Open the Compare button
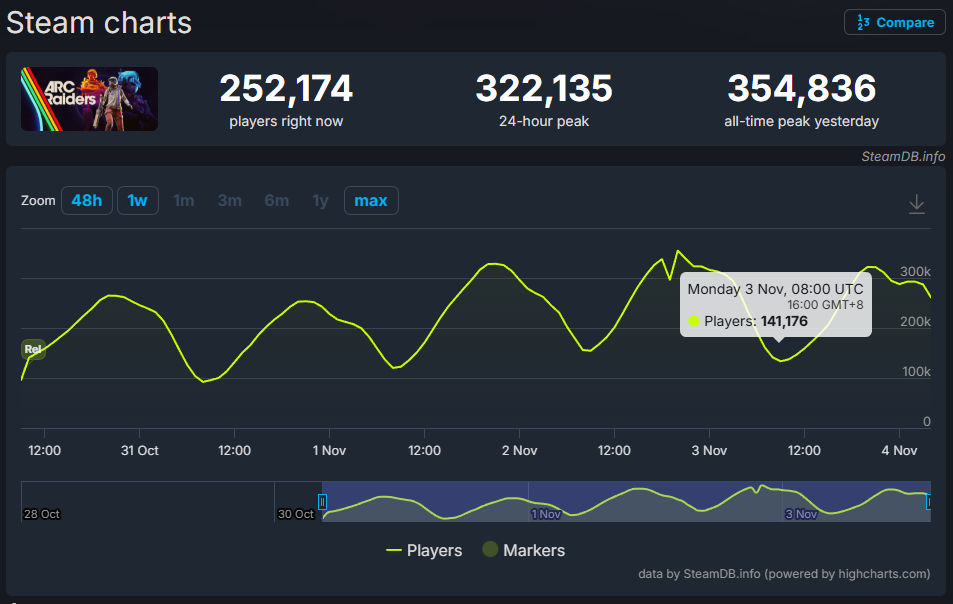 pyautogui.click(x=895, y=22)
